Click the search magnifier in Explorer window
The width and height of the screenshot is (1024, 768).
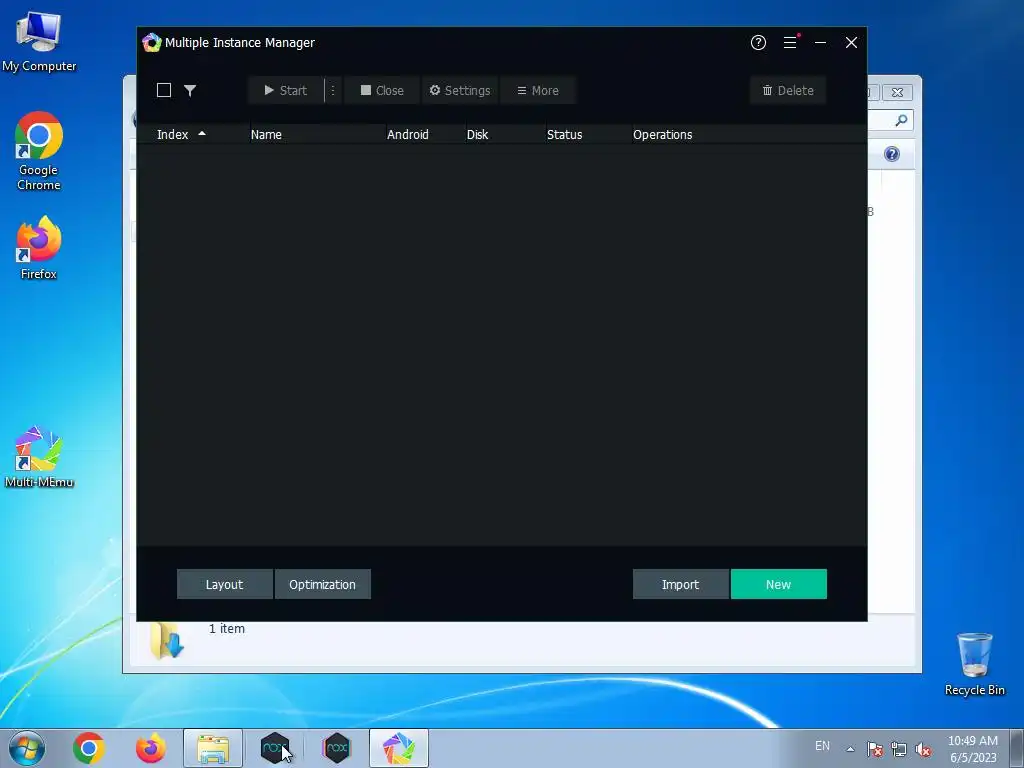tap(901, 120)
